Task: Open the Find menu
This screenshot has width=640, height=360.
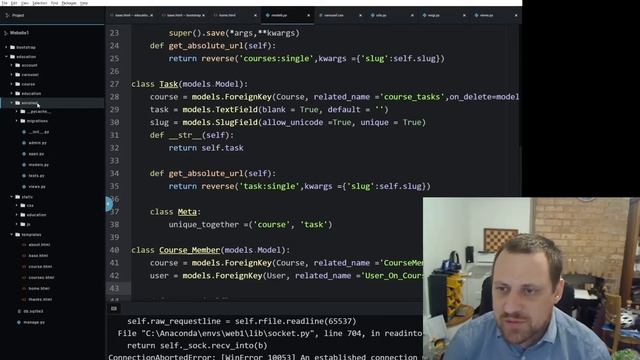Action: pyautogui.click(x=54, y=3)
